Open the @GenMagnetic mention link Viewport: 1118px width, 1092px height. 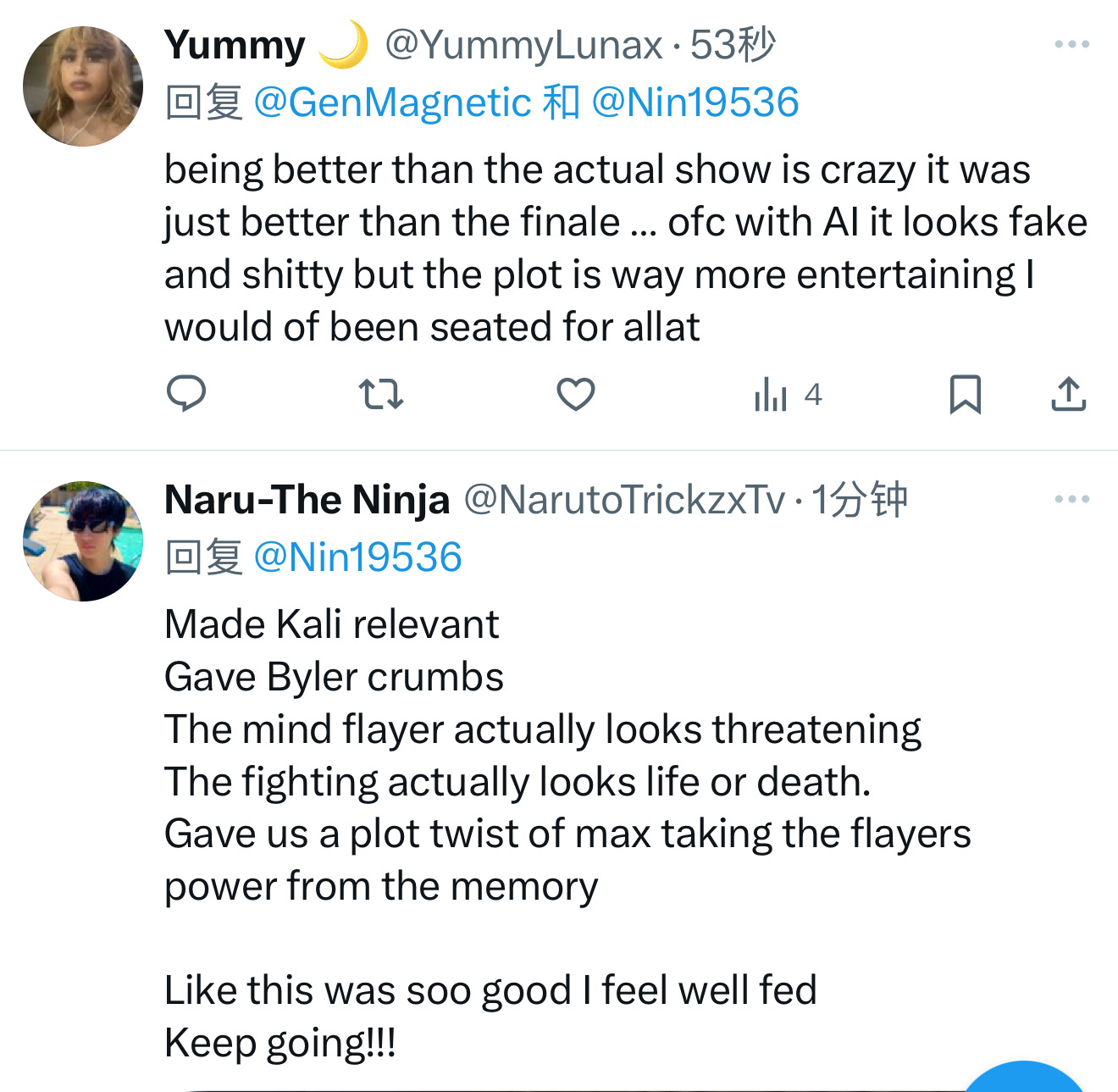(x=392, y=103)
